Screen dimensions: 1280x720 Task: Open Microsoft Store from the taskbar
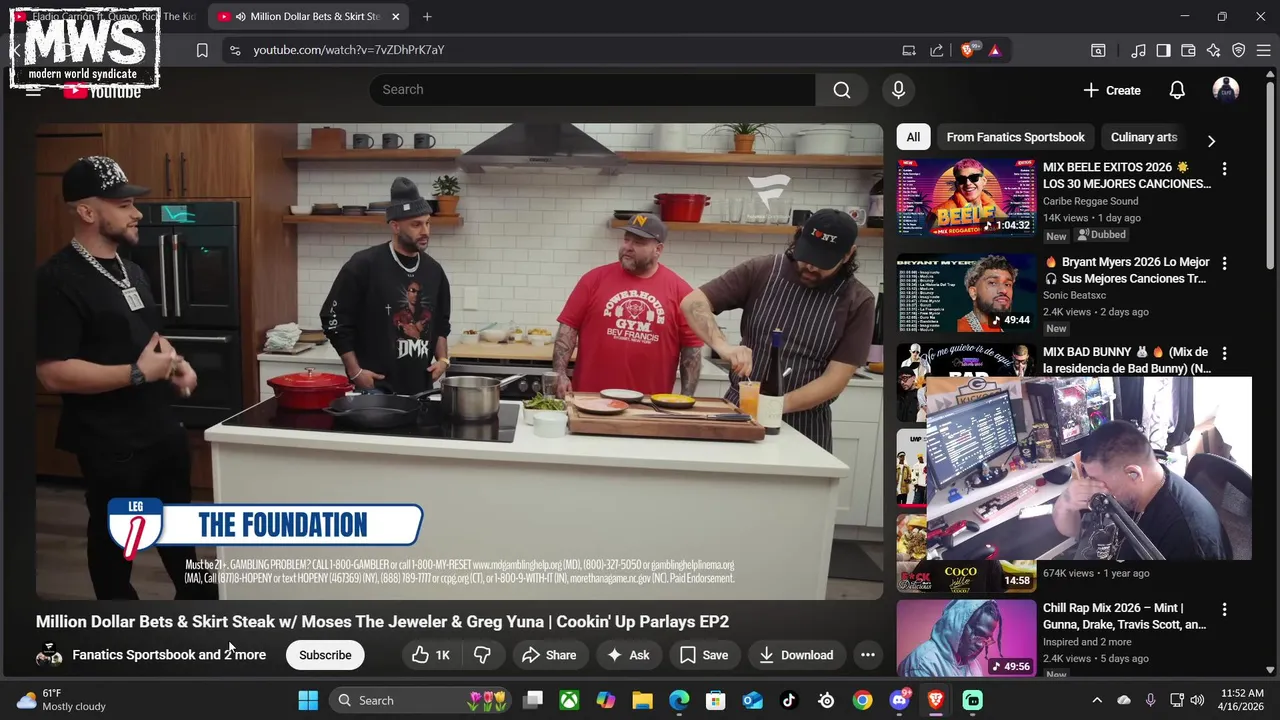[x=715, y=700]
